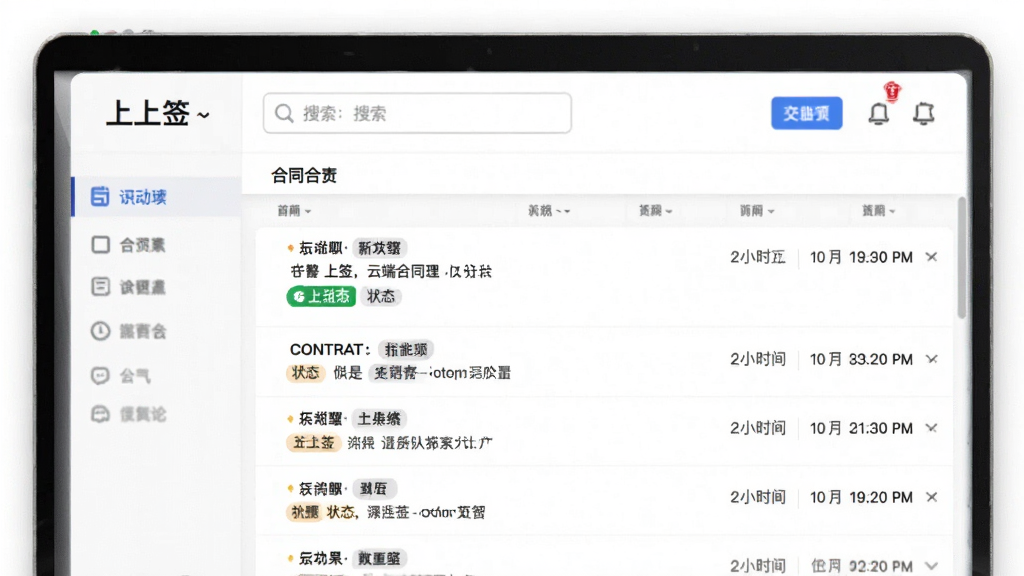The width and height of the screenshot is (1024, 576).
Task: Expand the column header dropdown above contract titles
Action: click(x=294, y=210)
